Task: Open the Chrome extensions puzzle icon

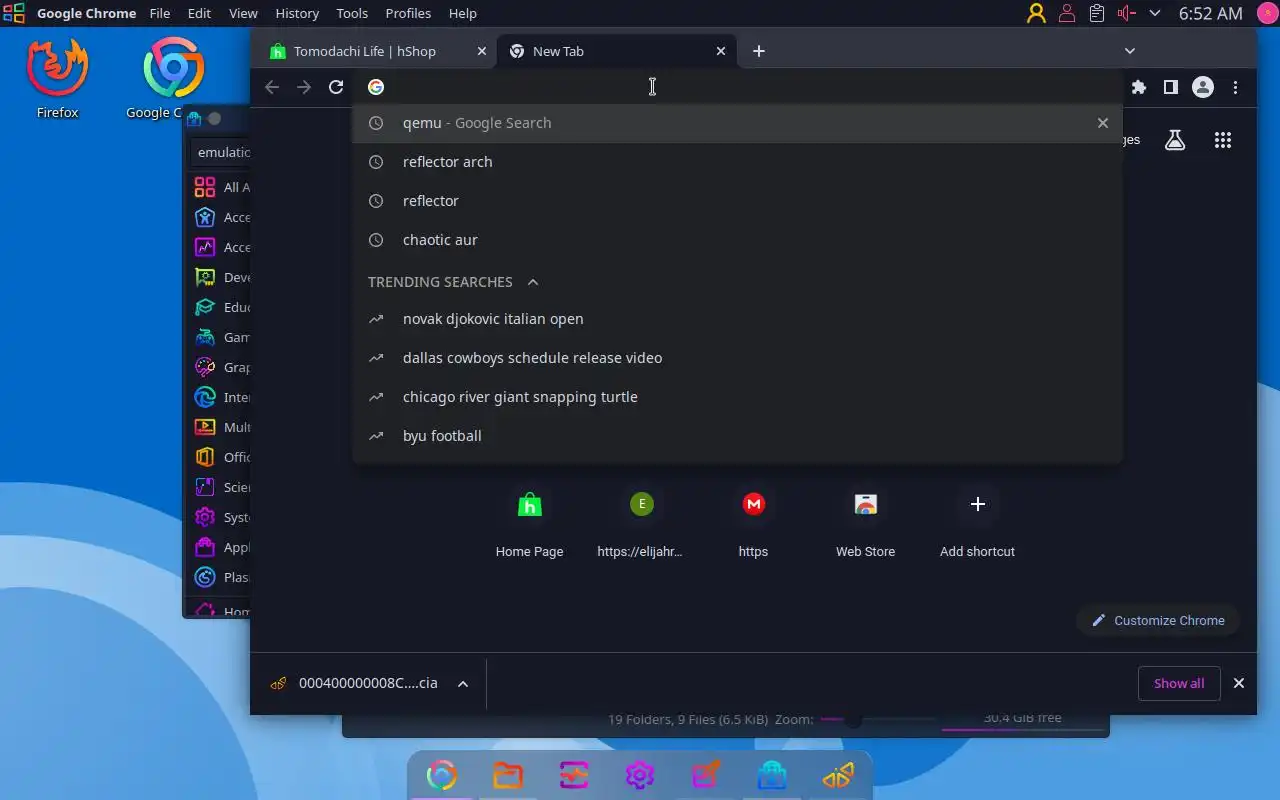Action: tap(1138, 87)
